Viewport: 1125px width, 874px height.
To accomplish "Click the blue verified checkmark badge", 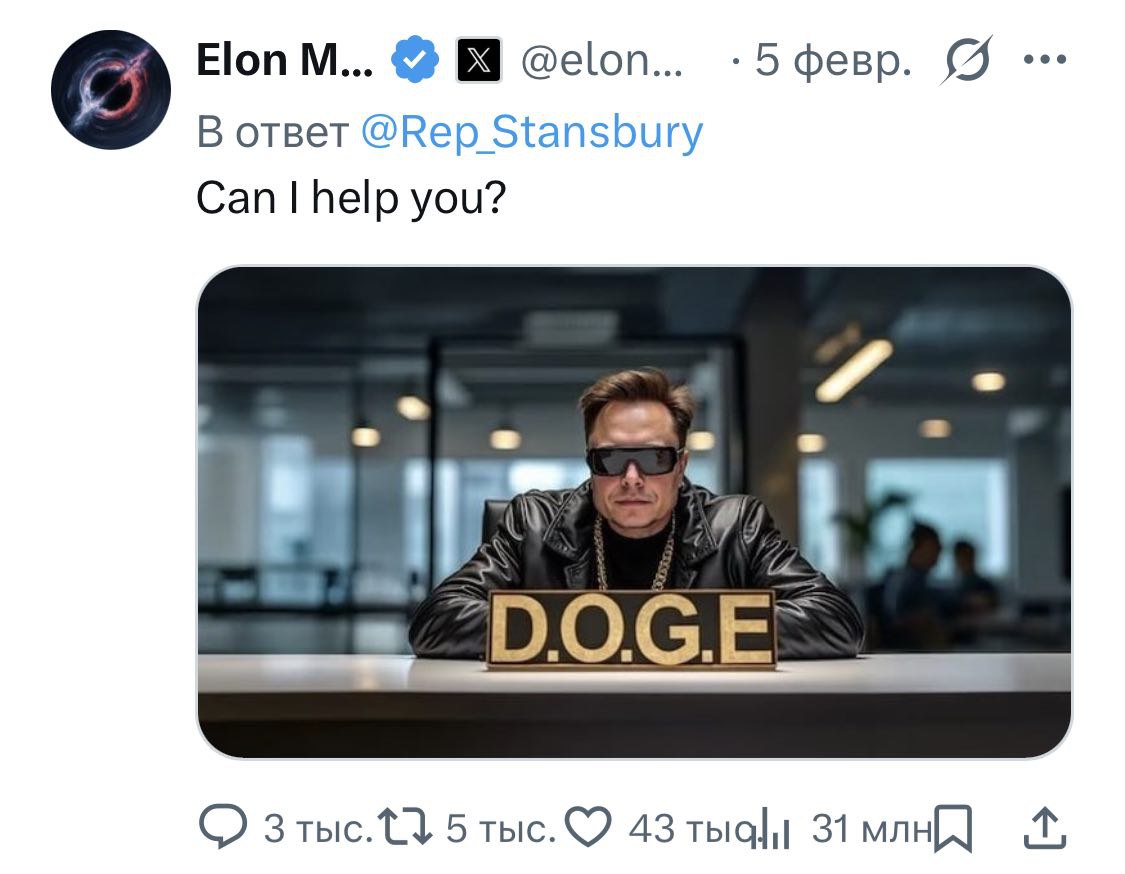I will click(414, 62).
